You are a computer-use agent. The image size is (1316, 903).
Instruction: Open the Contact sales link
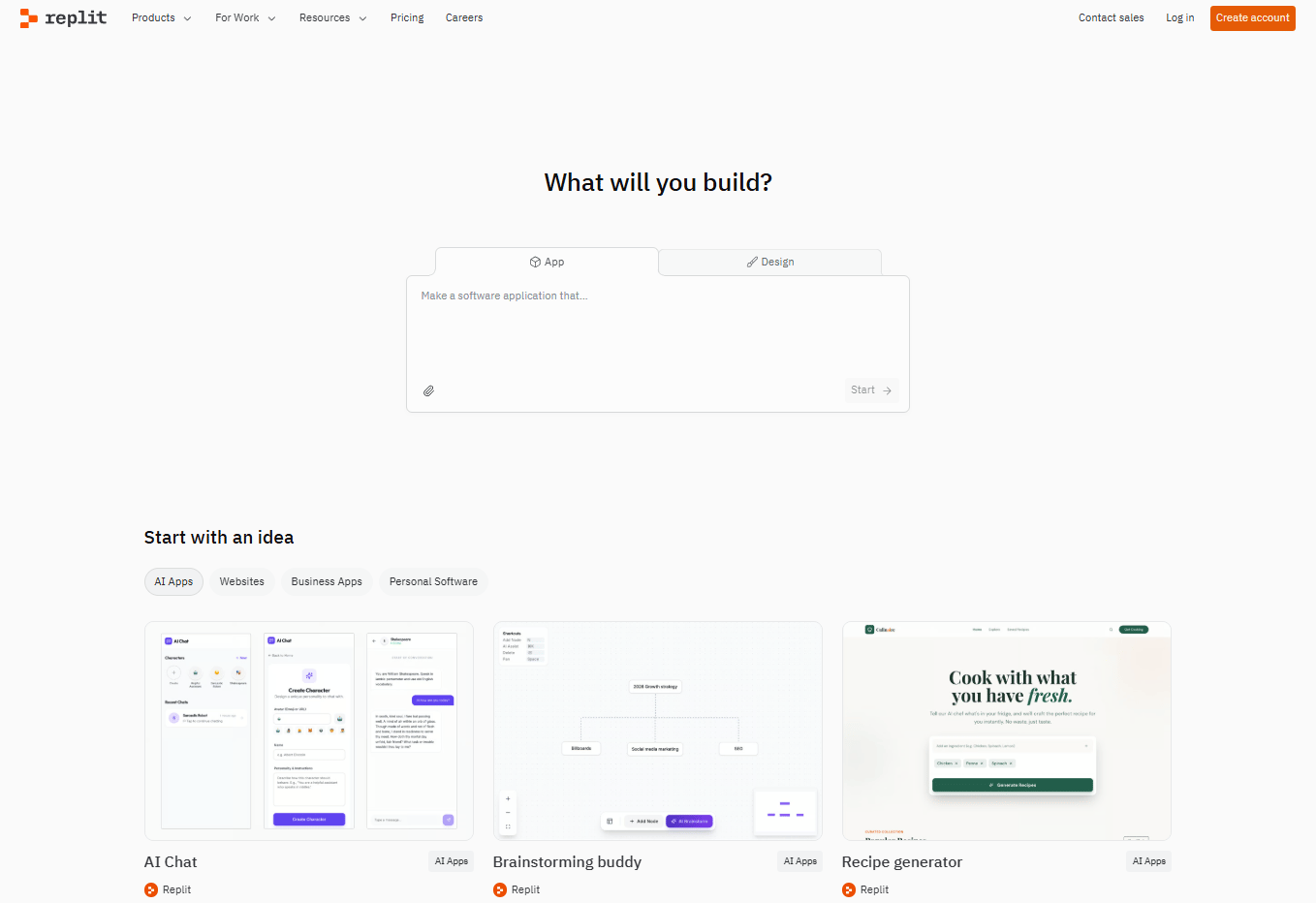pos(1111,17)
